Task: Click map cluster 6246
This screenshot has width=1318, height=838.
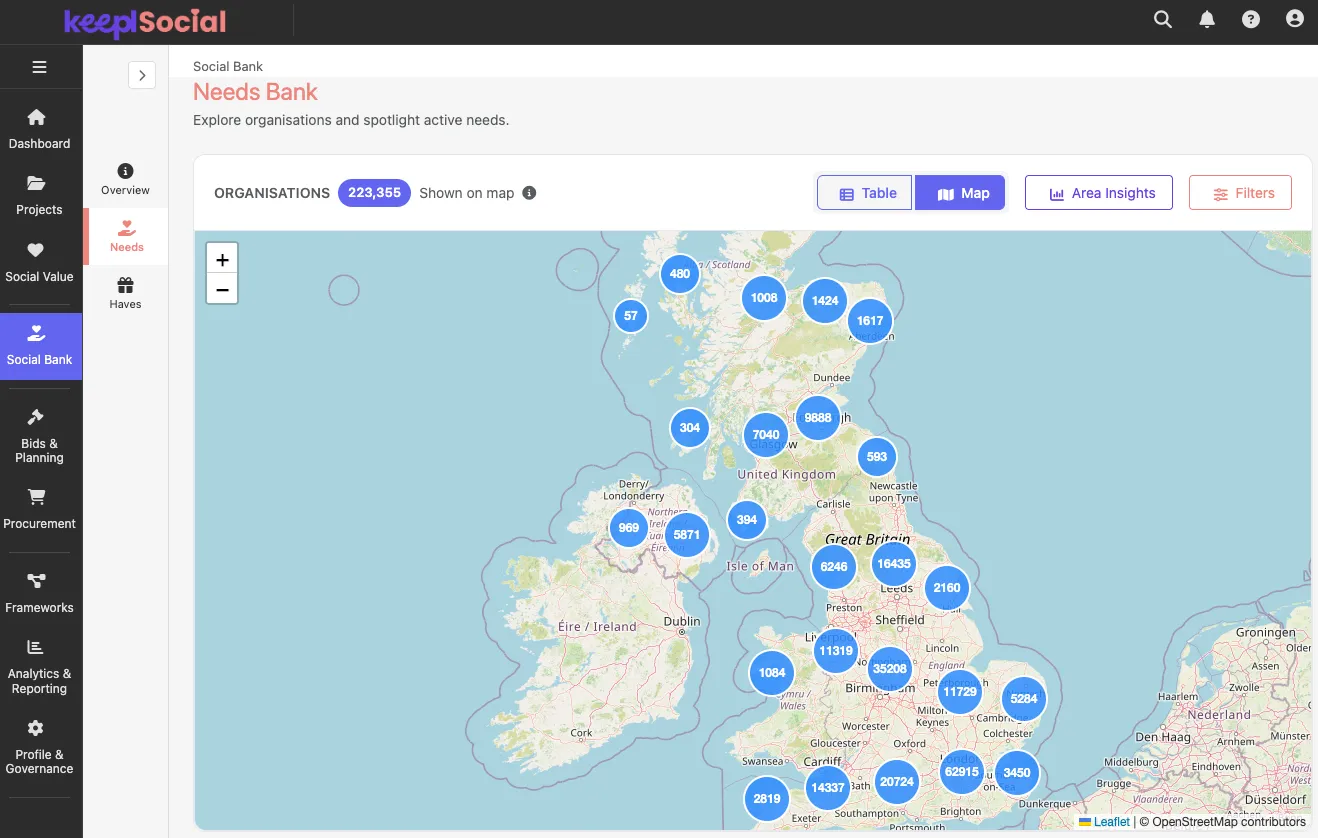Action: 834,567
